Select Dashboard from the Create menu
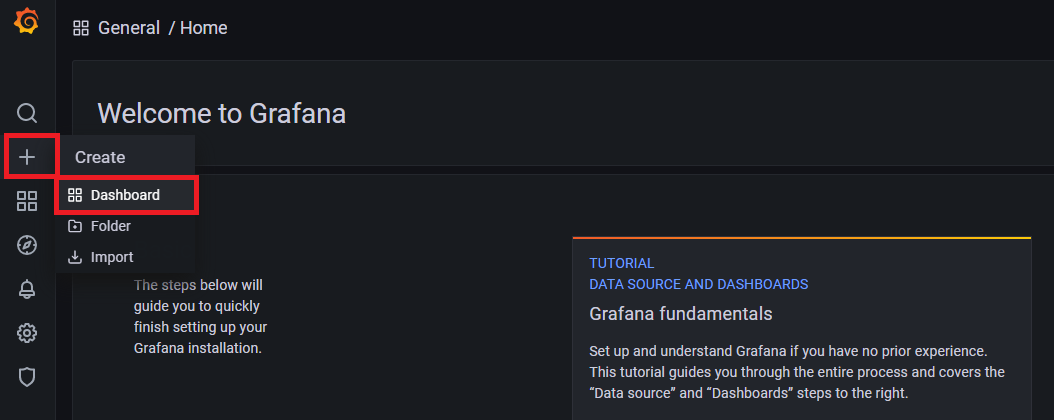Viewport: 1054px width, 420px height. [x=125, y=195]
